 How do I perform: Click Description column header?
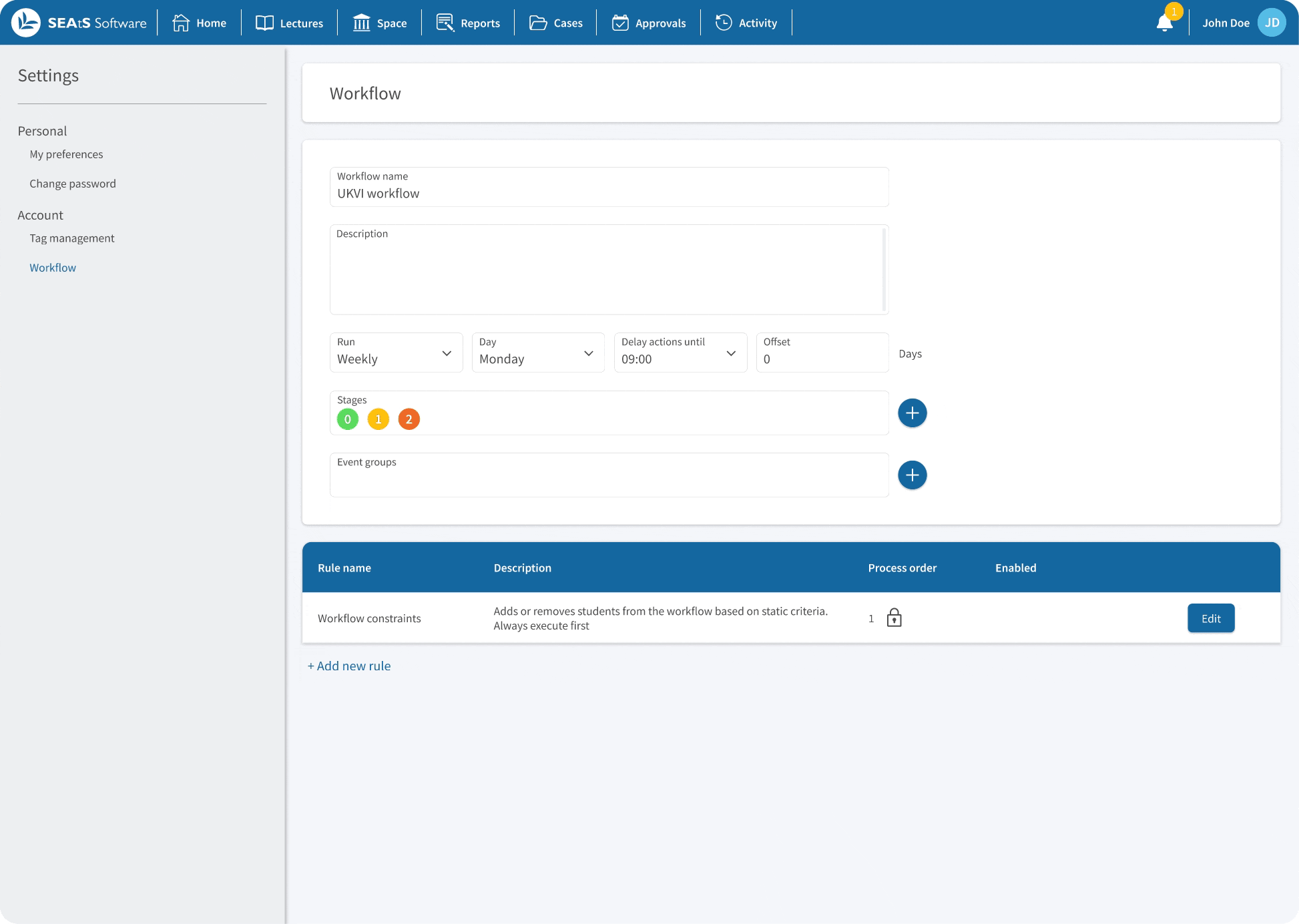(x=523, y=568)
